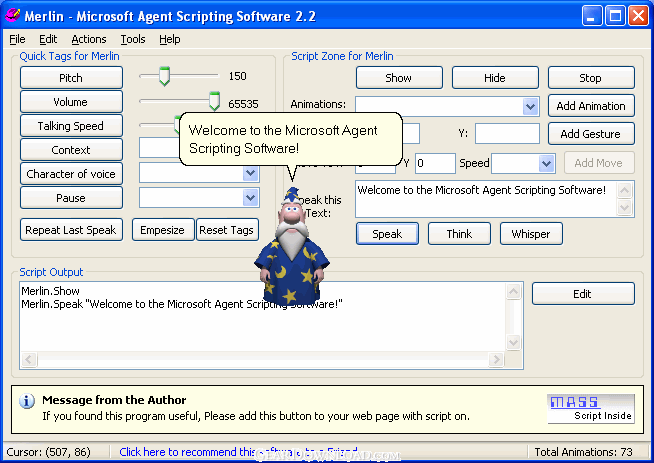Click the Think button
Viewport: 654px width, 463px height.
click(x=459, y=234)
